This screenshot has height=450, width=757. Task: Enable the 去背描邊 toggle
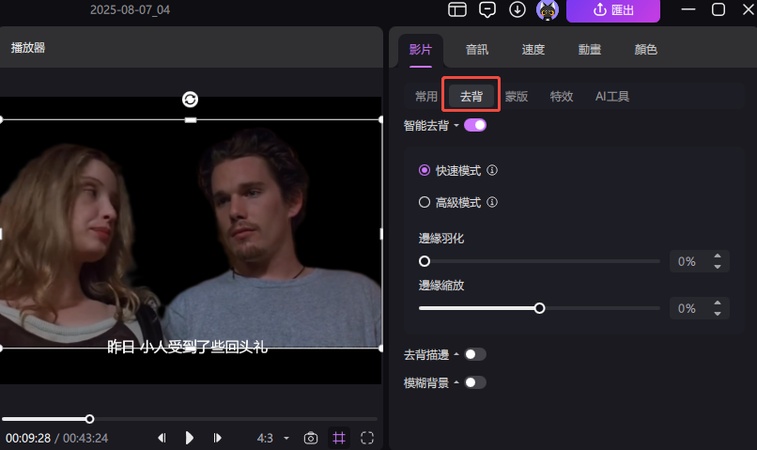[x=475, y=354]
